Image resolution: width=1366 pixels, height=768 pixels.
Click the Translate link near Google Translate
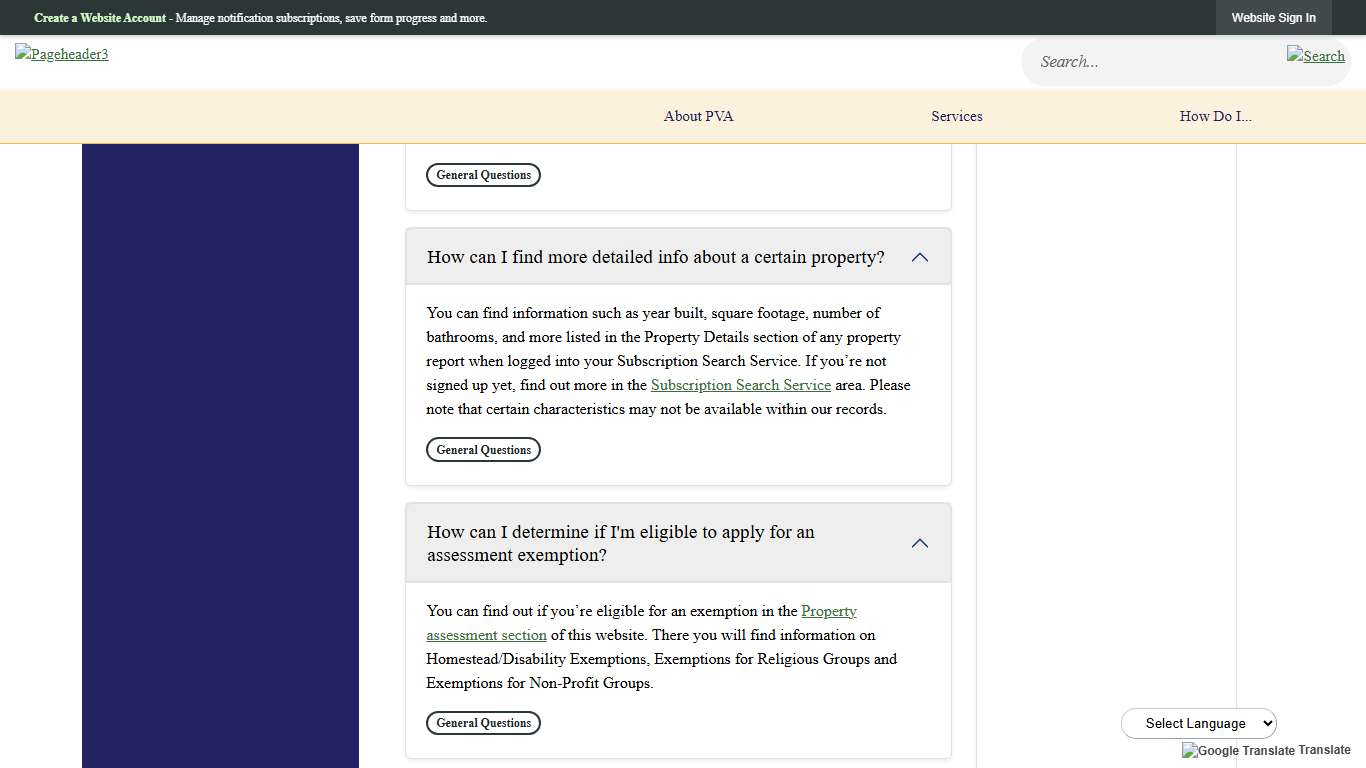coord(1326,750)
